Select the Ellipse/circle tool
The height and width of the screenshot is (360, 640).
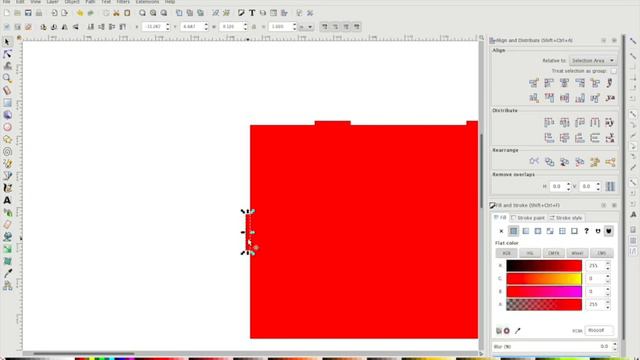pyautogui.click(x=7, y=127)
